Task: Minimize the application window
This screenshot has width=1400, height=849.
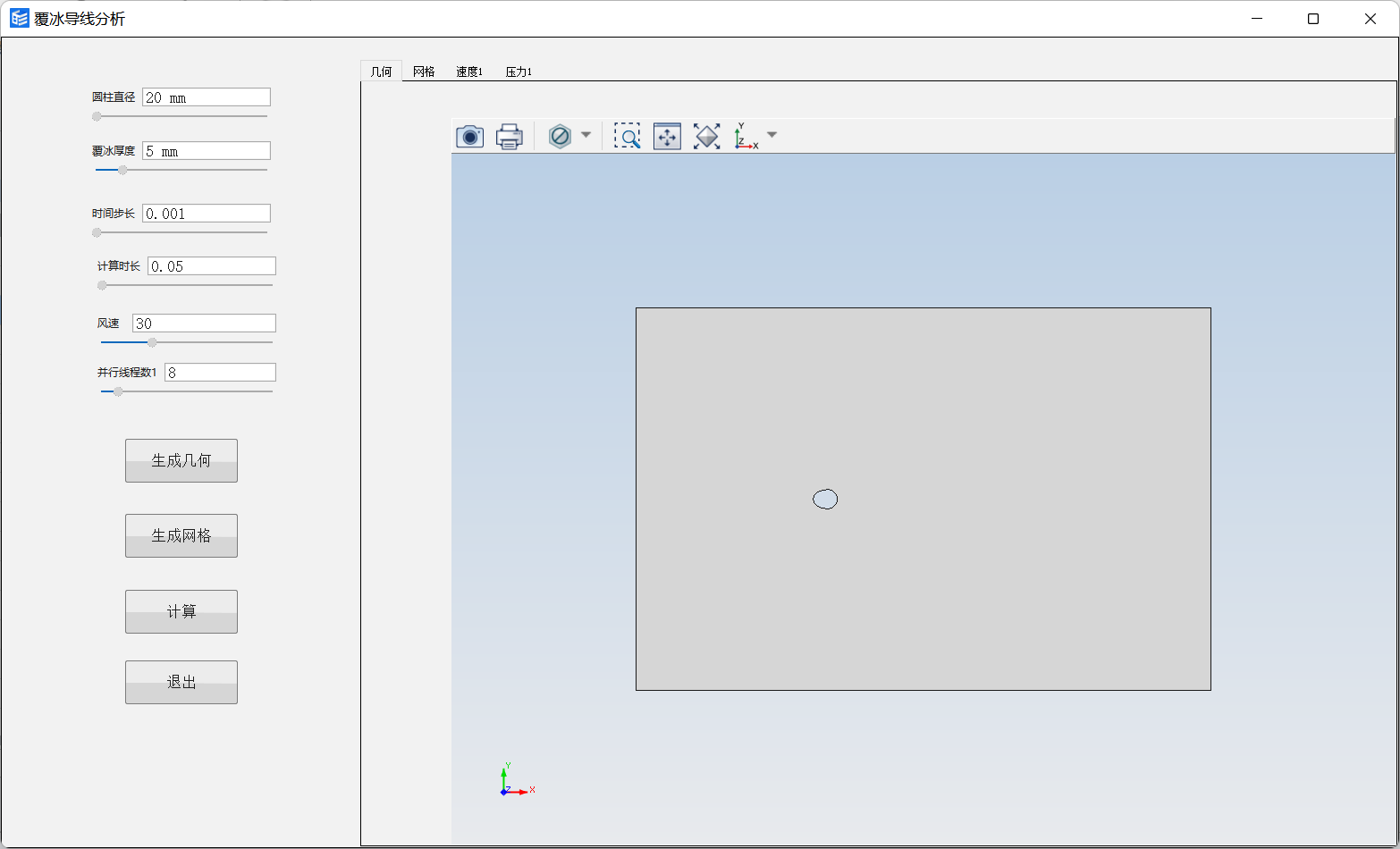Action: click(x=1257, y=19)
